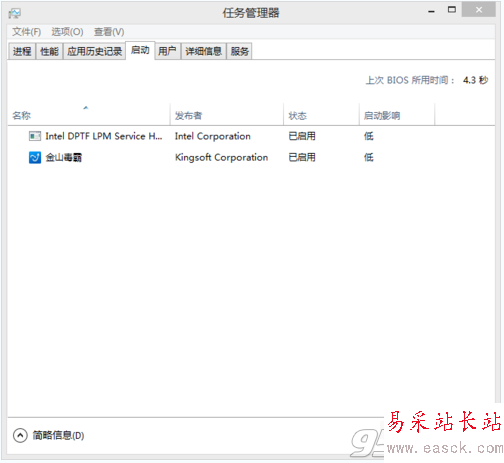
Task: Switch to the 进程 tab
Action: click(x=22, y=51)
